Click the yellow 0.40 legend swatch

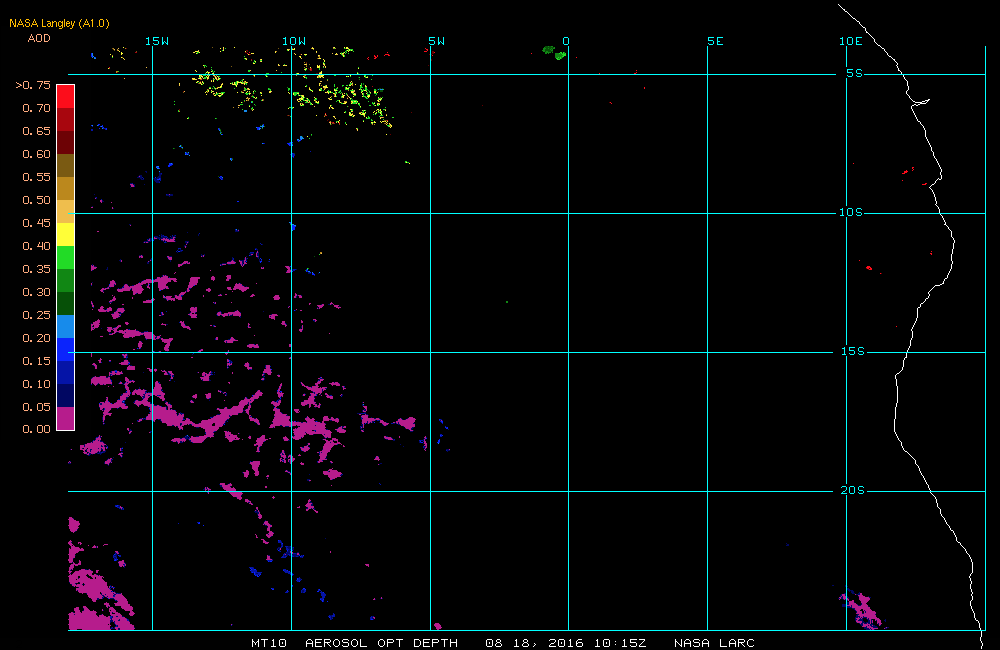(x=66, y=234)
